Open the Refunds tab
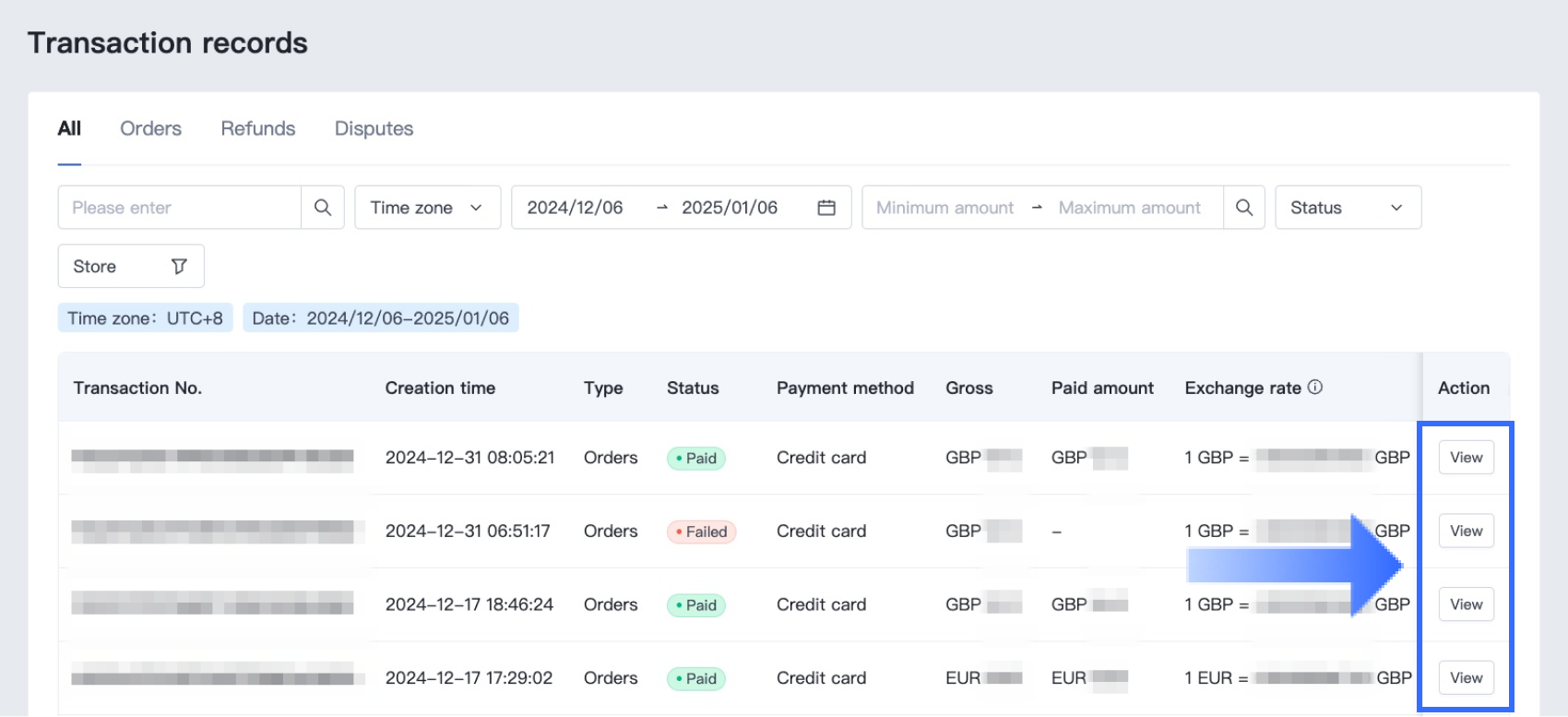The width and height of the screenshot is (1568, 717). 257,128
